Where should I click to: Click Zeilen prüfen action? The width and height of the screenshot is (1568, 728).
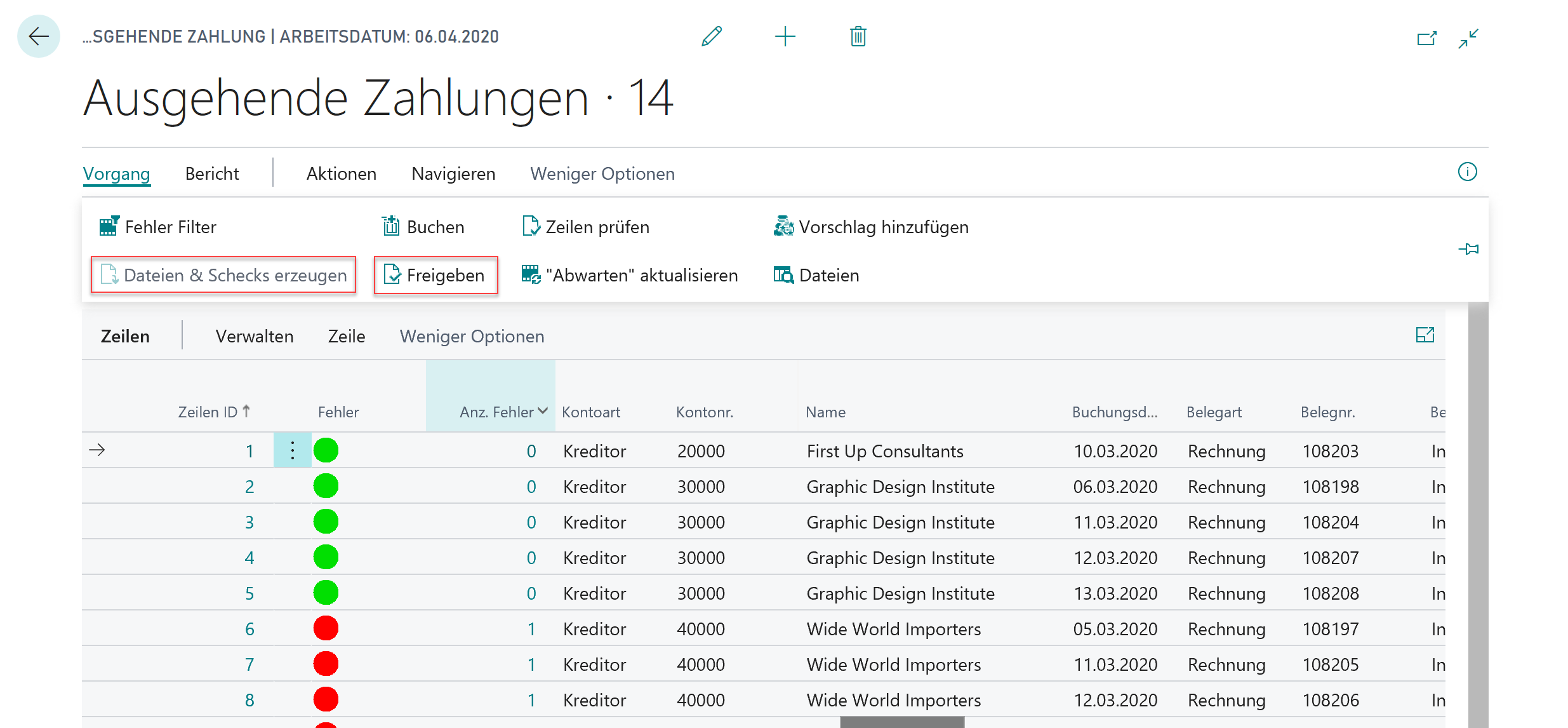coord(585,227)
